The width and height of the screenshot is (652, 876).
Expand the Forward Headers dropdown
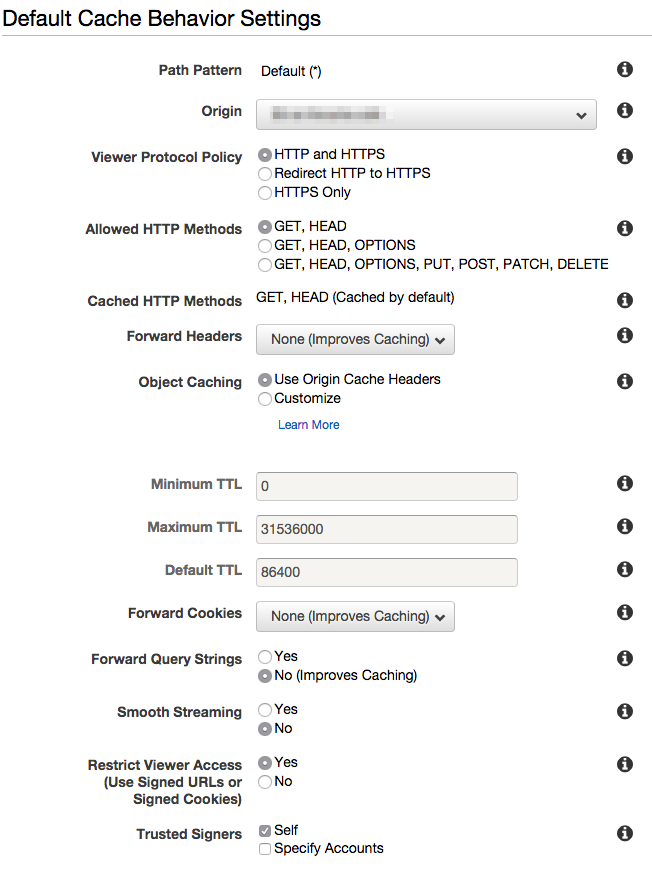pos(355,339)
